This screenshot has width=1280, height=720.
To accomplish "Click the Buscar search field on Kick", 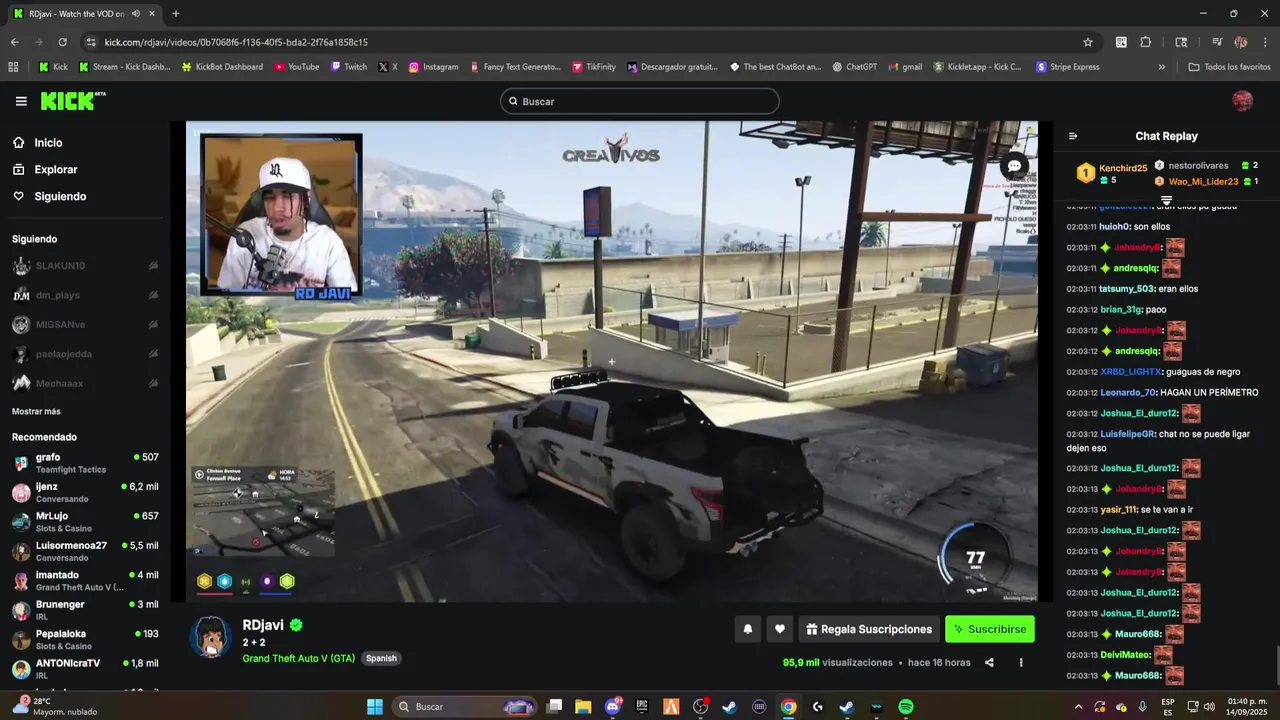I will [640, 101].
